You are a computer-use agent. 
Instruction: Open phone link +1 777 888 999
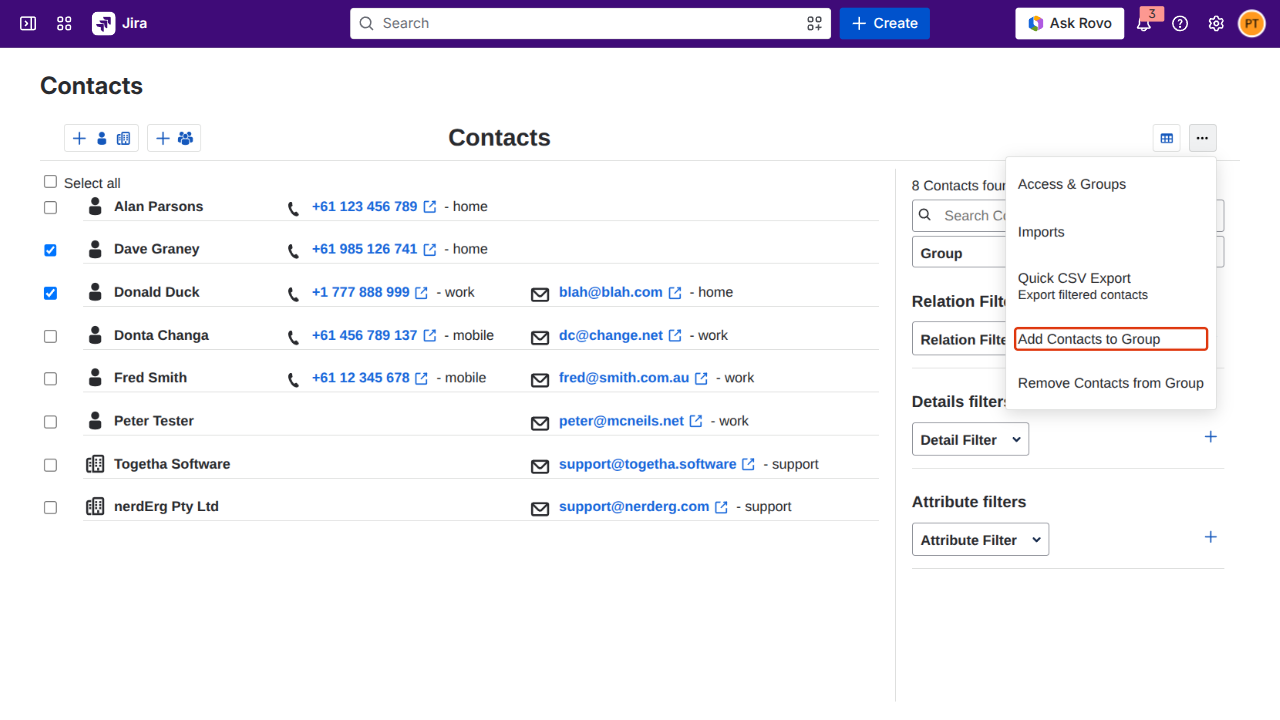360,292
